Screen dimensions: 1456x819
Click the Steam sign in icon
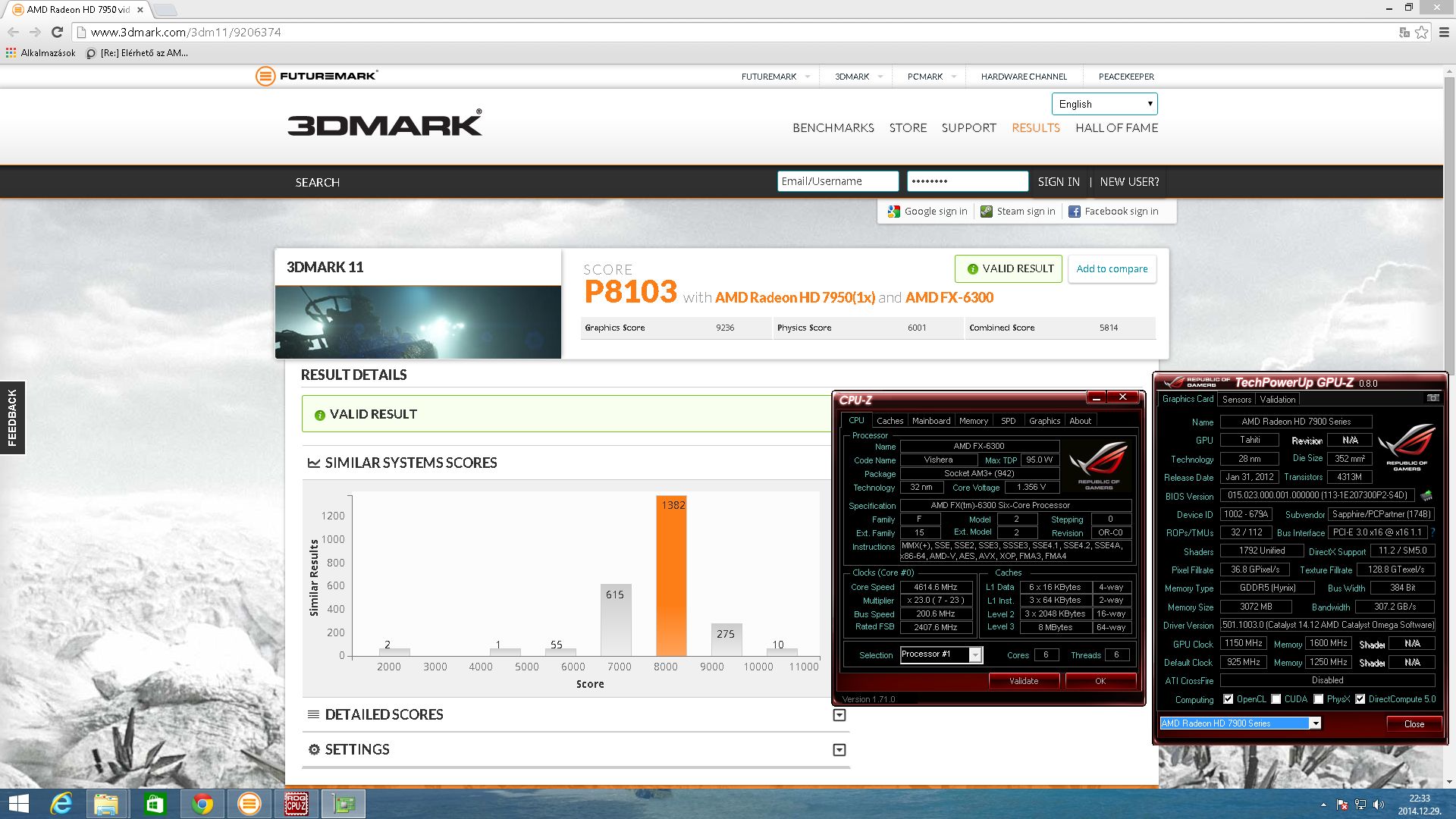click(x=986, y=212)
